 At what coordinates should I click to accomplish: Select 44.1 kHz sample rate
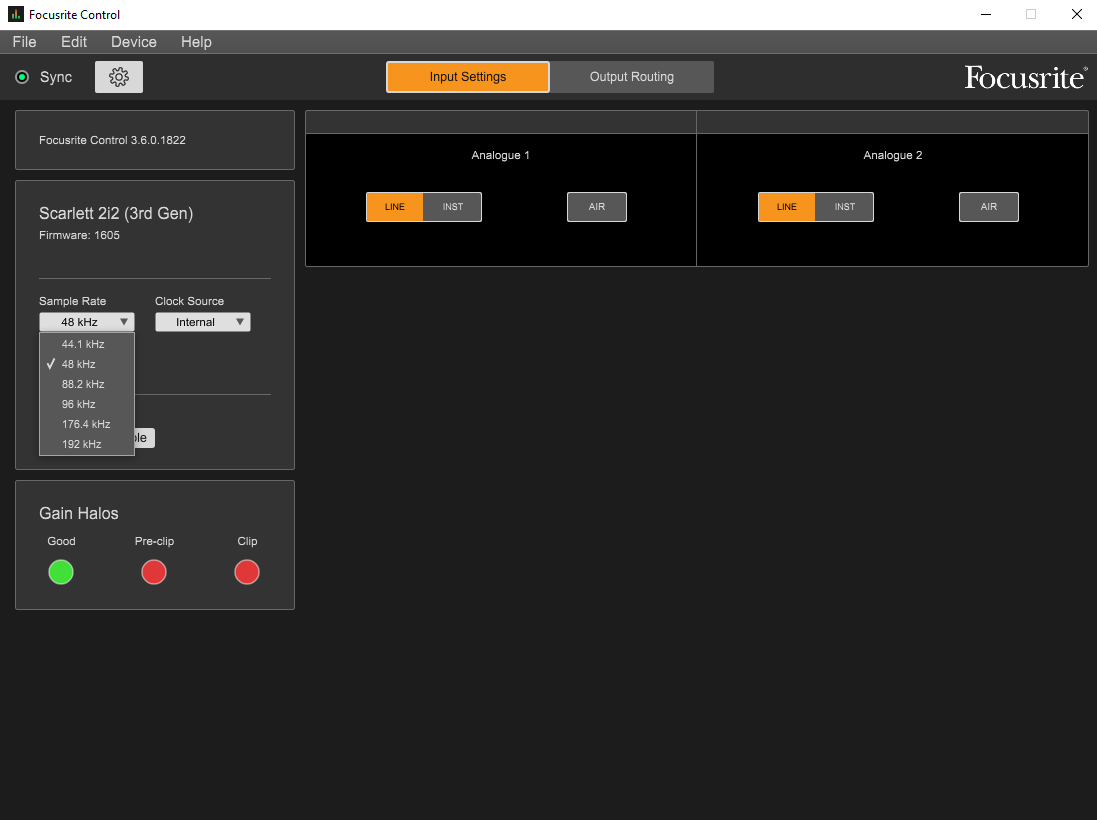click(87, 344)
